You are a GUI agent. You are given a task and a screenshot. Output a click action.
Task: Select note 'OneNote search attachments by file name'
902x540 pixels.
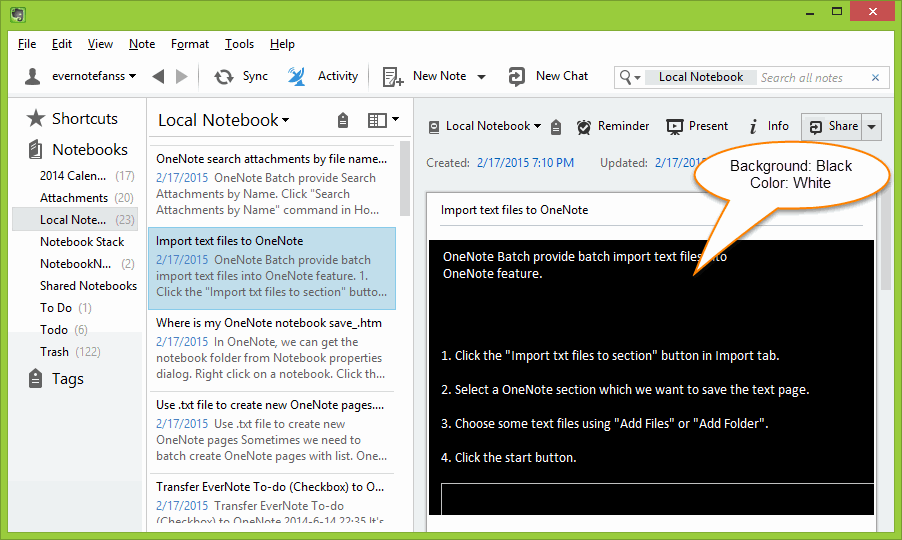tap(272, 184)
